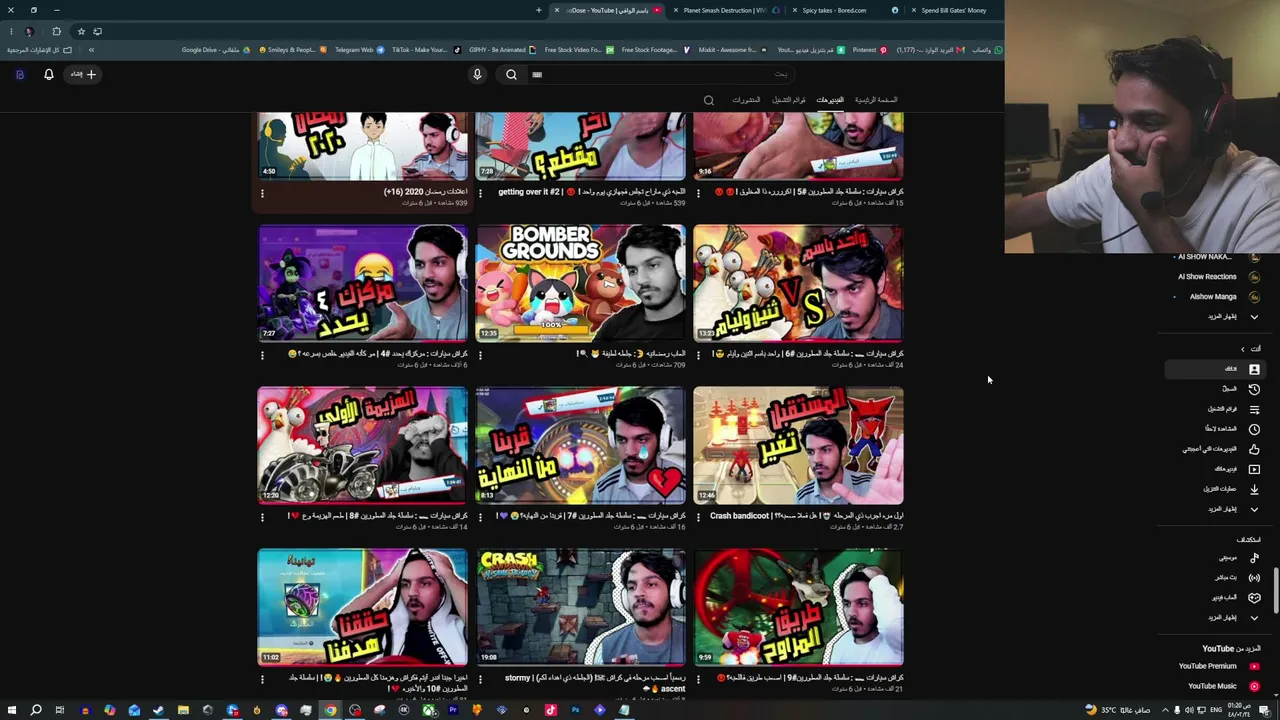The image size is (1280, 720).
Task: Open options menu for Bomber Grounds video
Action: [480, 354]
